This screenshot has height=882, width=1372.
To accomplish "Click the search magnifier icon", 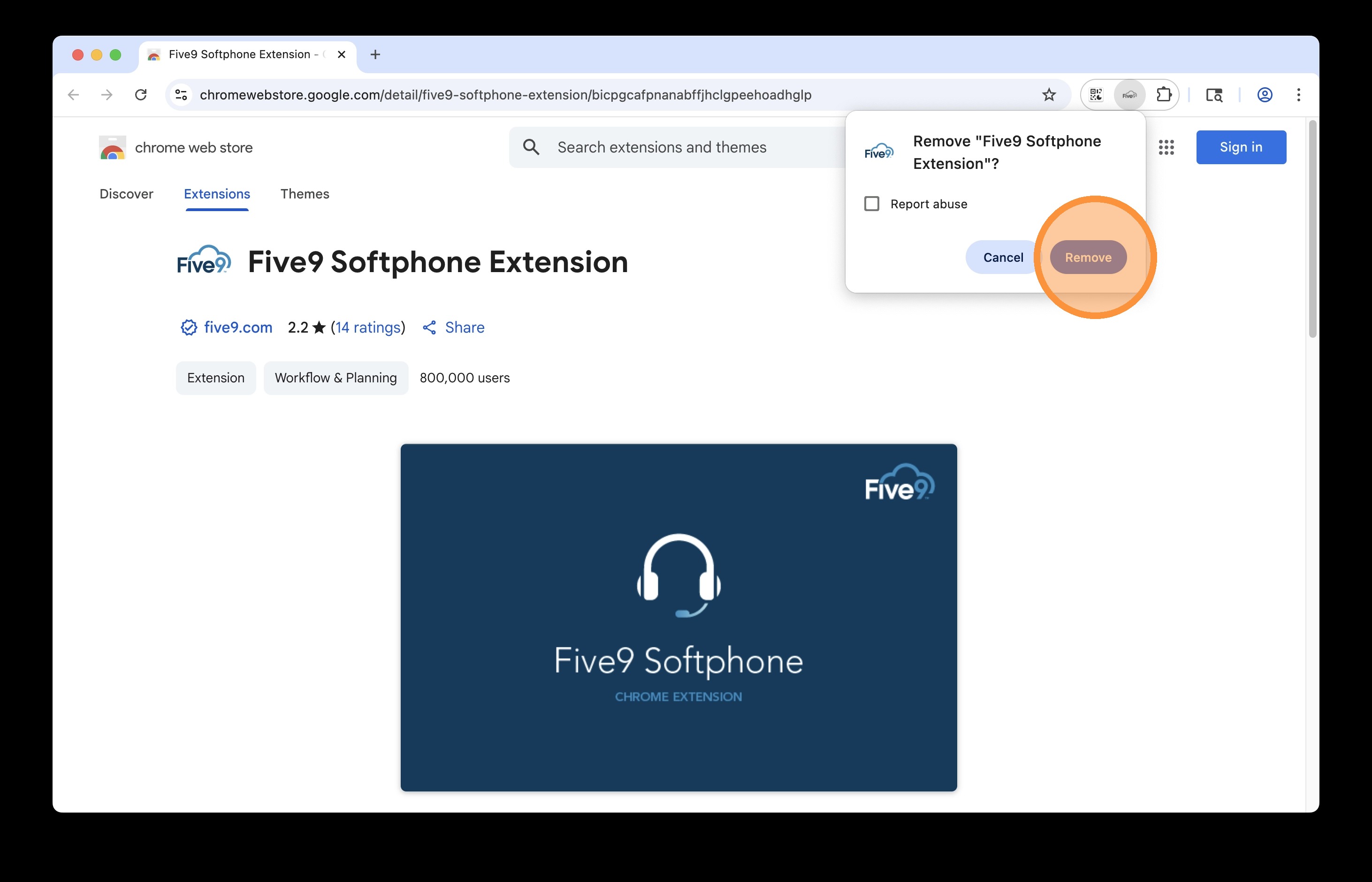I will pos(531,147).
